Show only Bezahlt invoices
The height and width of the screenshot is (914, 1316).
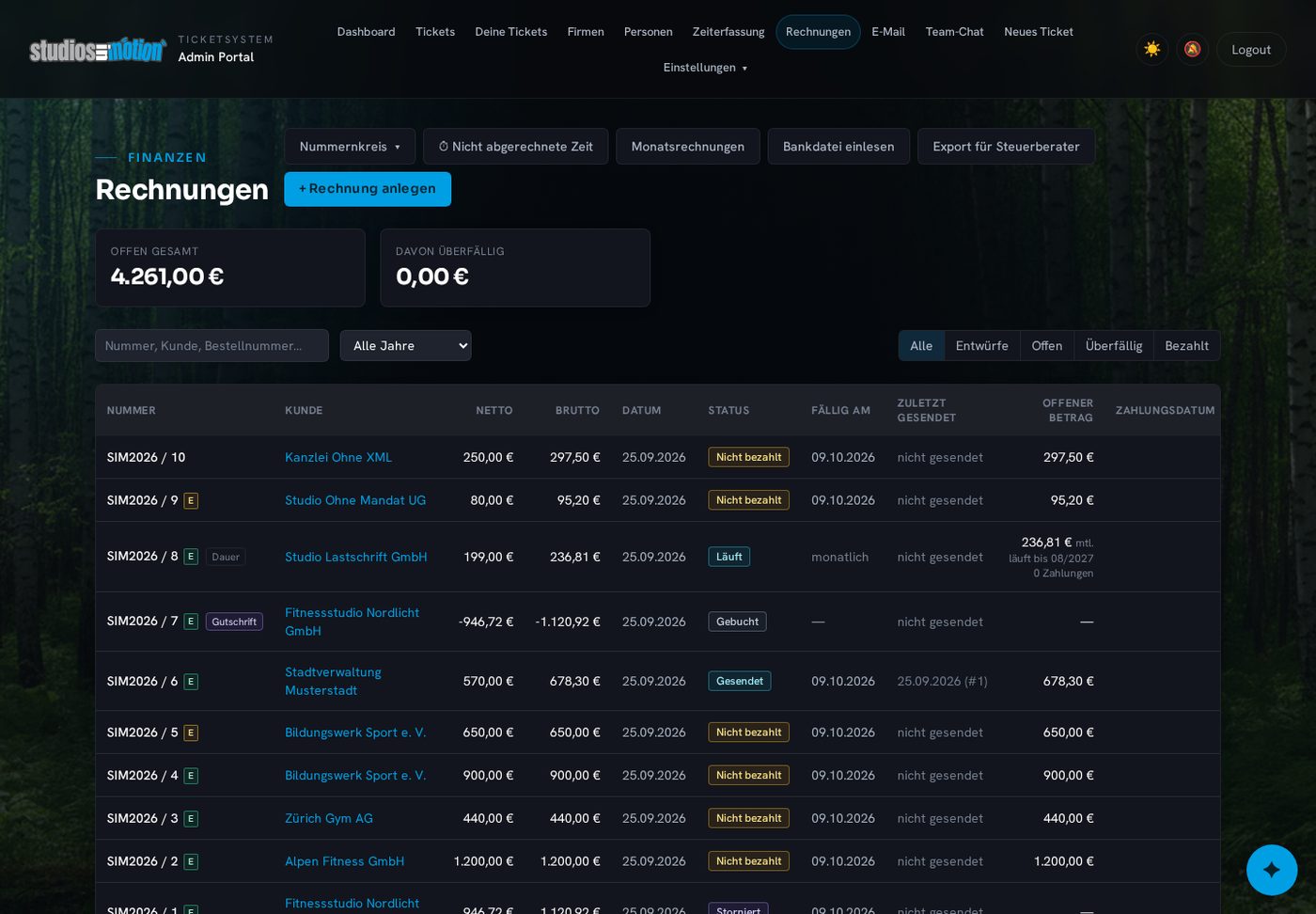pyautogui.click(x=1187, y=346)
